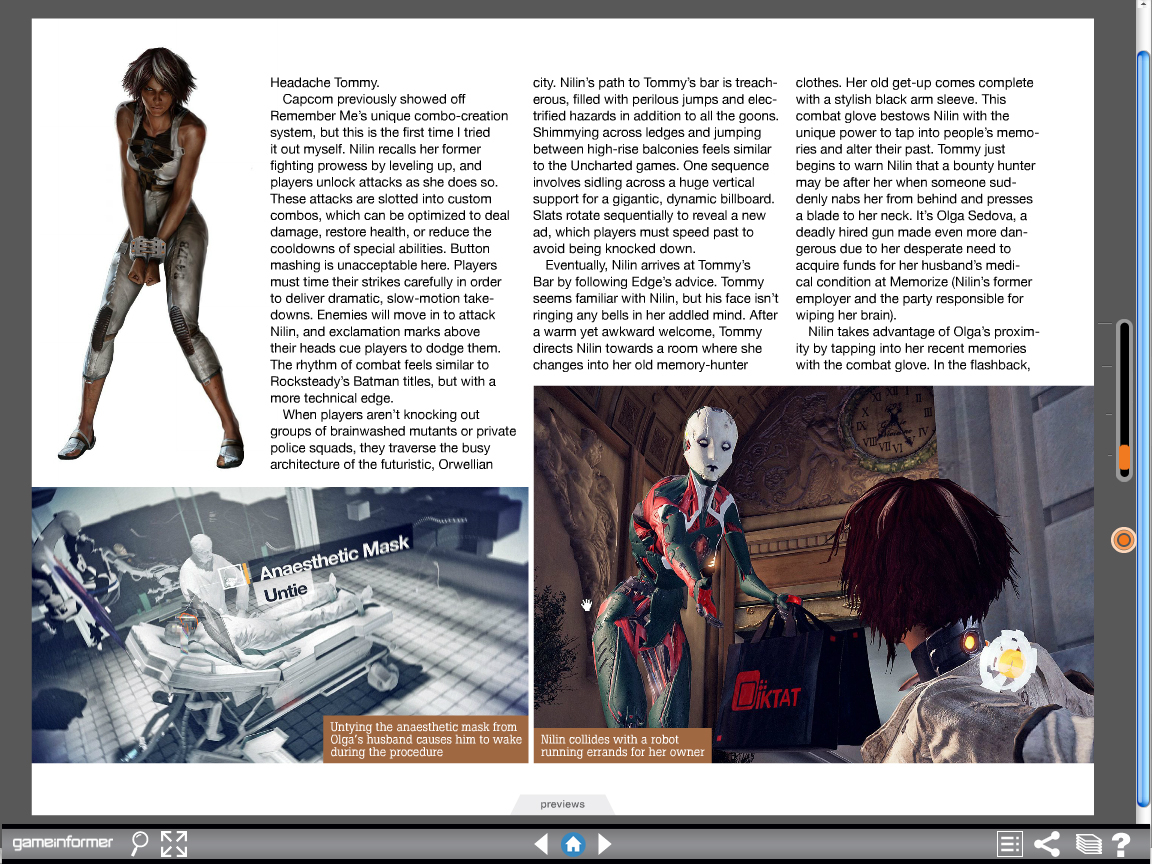The height and width of the screenshot is (864, 1152).
Task: Open help with the question mark
Action: pyautogui.click(x=1120, y=843)
